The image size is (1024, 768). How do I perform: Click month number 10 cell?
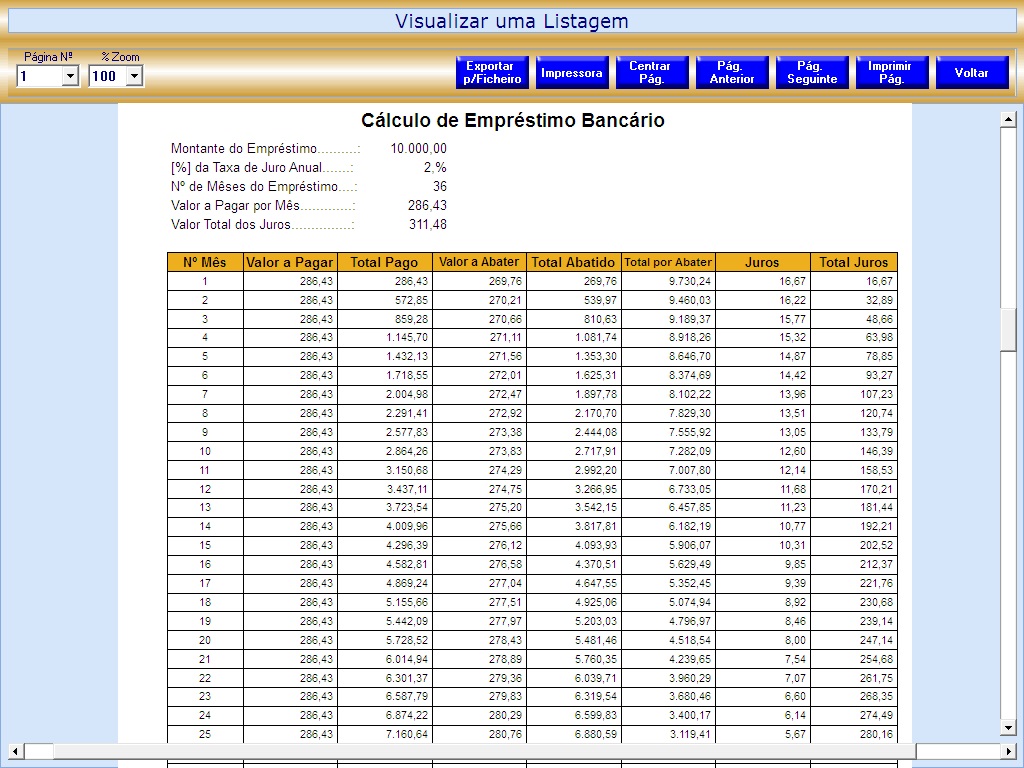205,451
